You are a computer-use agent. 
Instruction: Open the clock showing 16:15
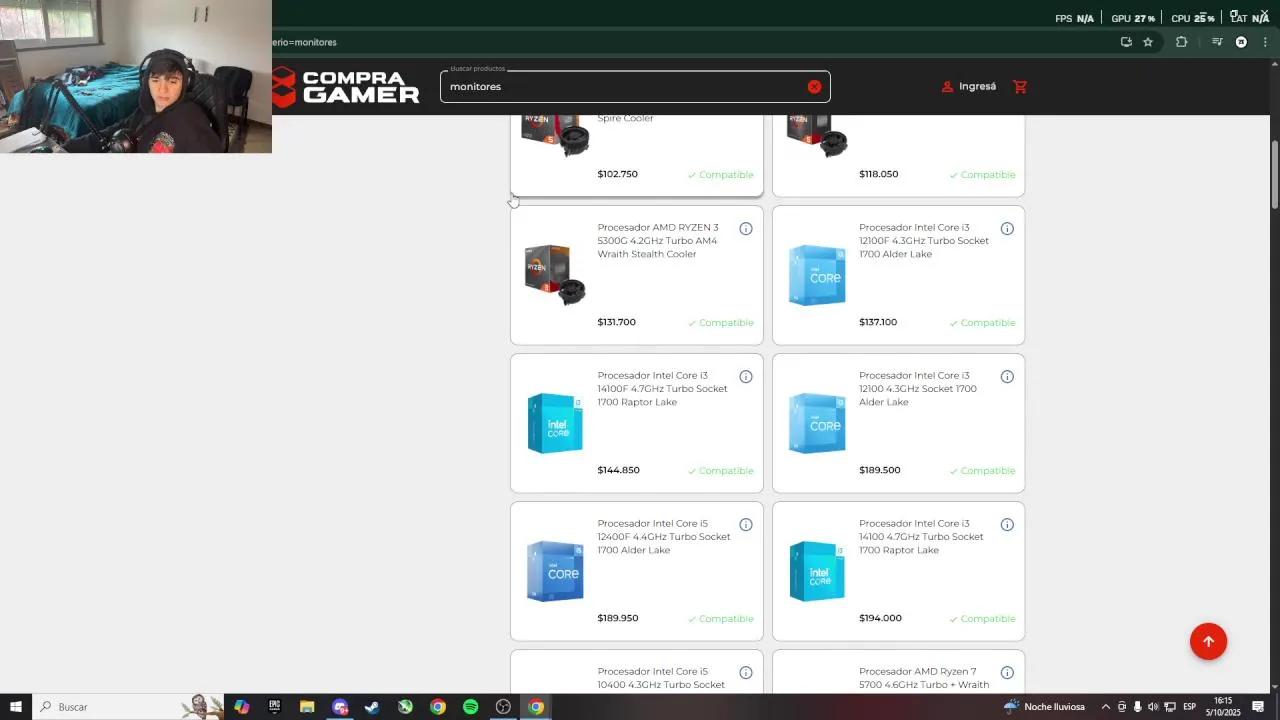click(1222, 707)
